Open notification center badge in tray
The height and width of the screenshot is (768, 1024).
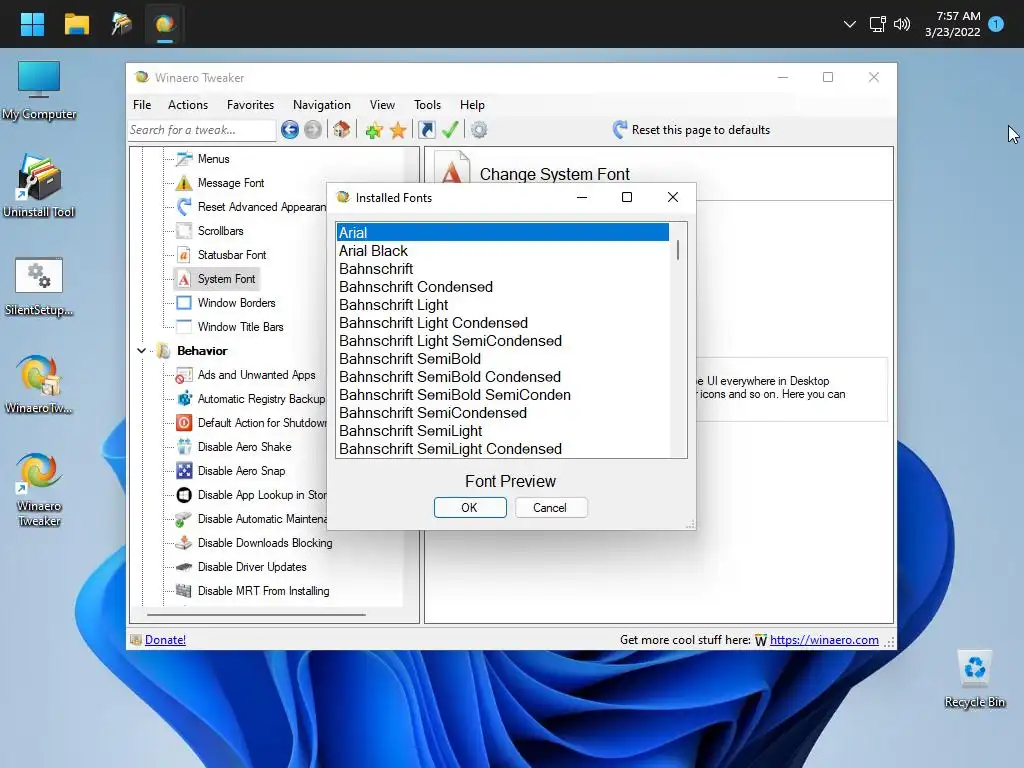pos(996,24)
